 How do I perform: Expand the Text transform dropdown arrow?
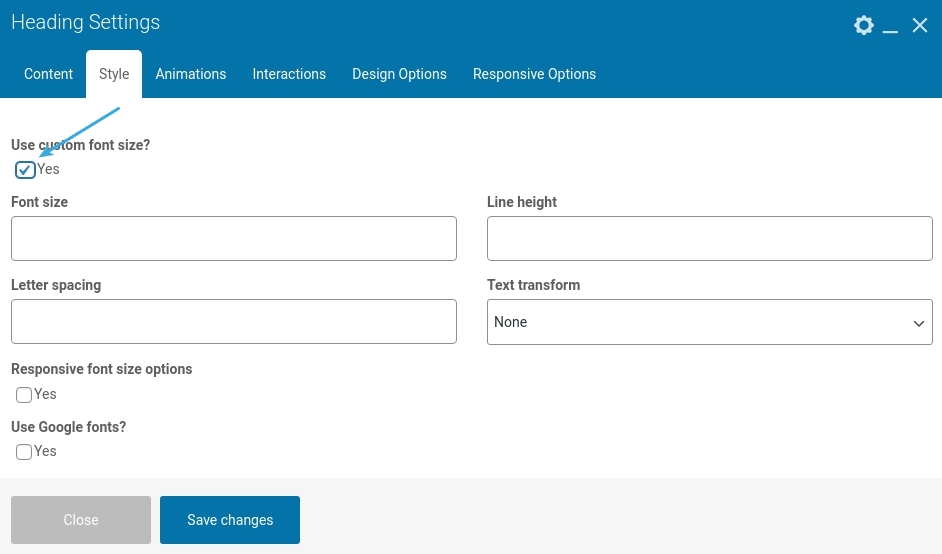point(918,323)
